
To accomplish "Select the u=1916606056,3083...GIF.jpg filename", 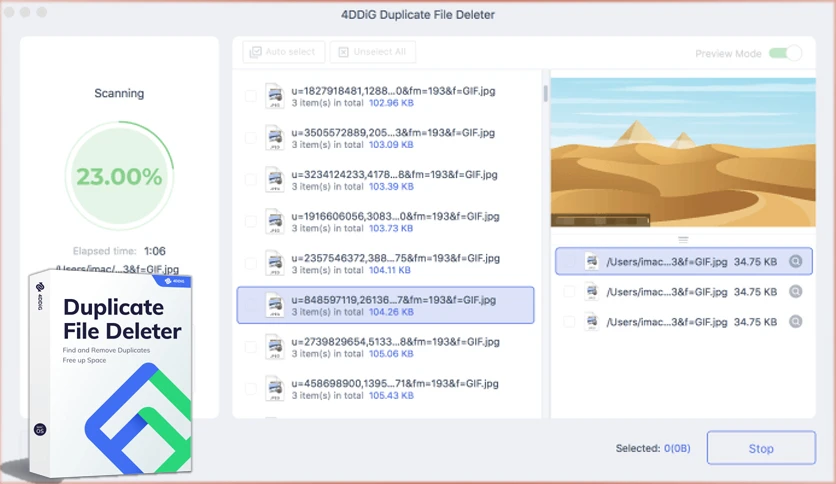I will (x=395, y=216).
